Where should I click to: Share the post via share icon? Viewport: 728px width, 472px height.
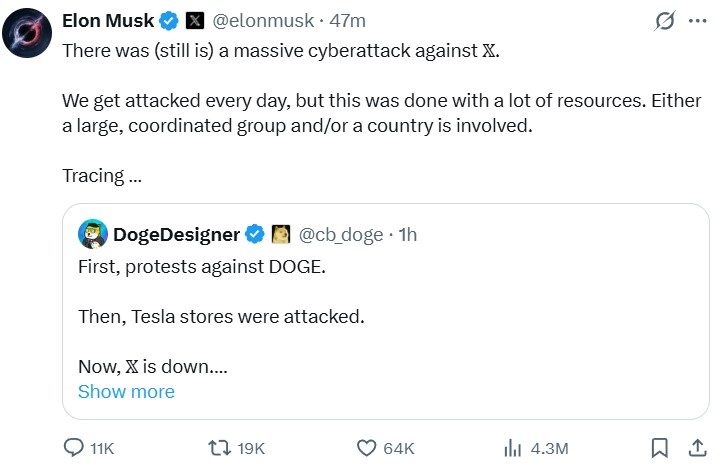coord(696,447)
